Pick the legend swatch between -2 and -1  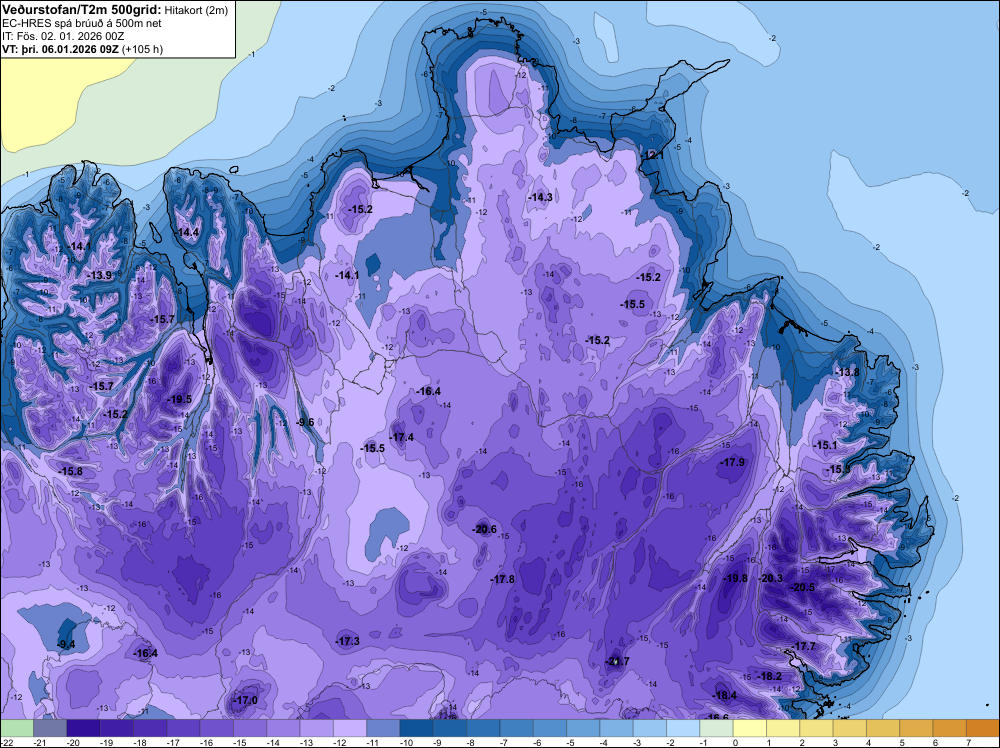coord(683,728)
